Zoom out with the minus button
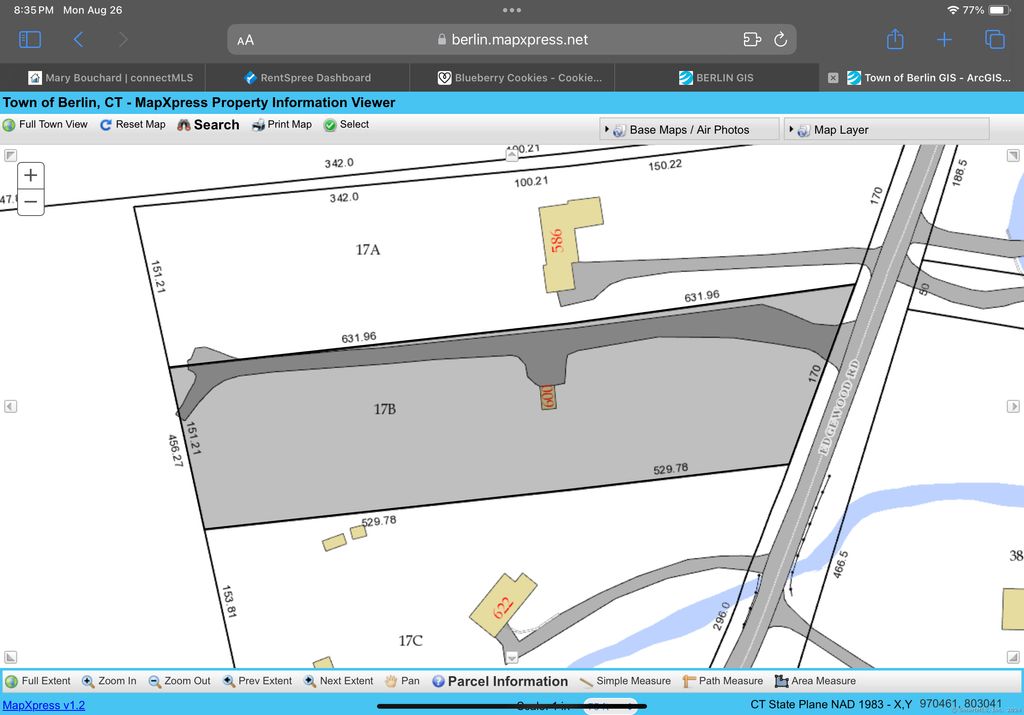Screen dimensions: 1024x715 (31, 201)
